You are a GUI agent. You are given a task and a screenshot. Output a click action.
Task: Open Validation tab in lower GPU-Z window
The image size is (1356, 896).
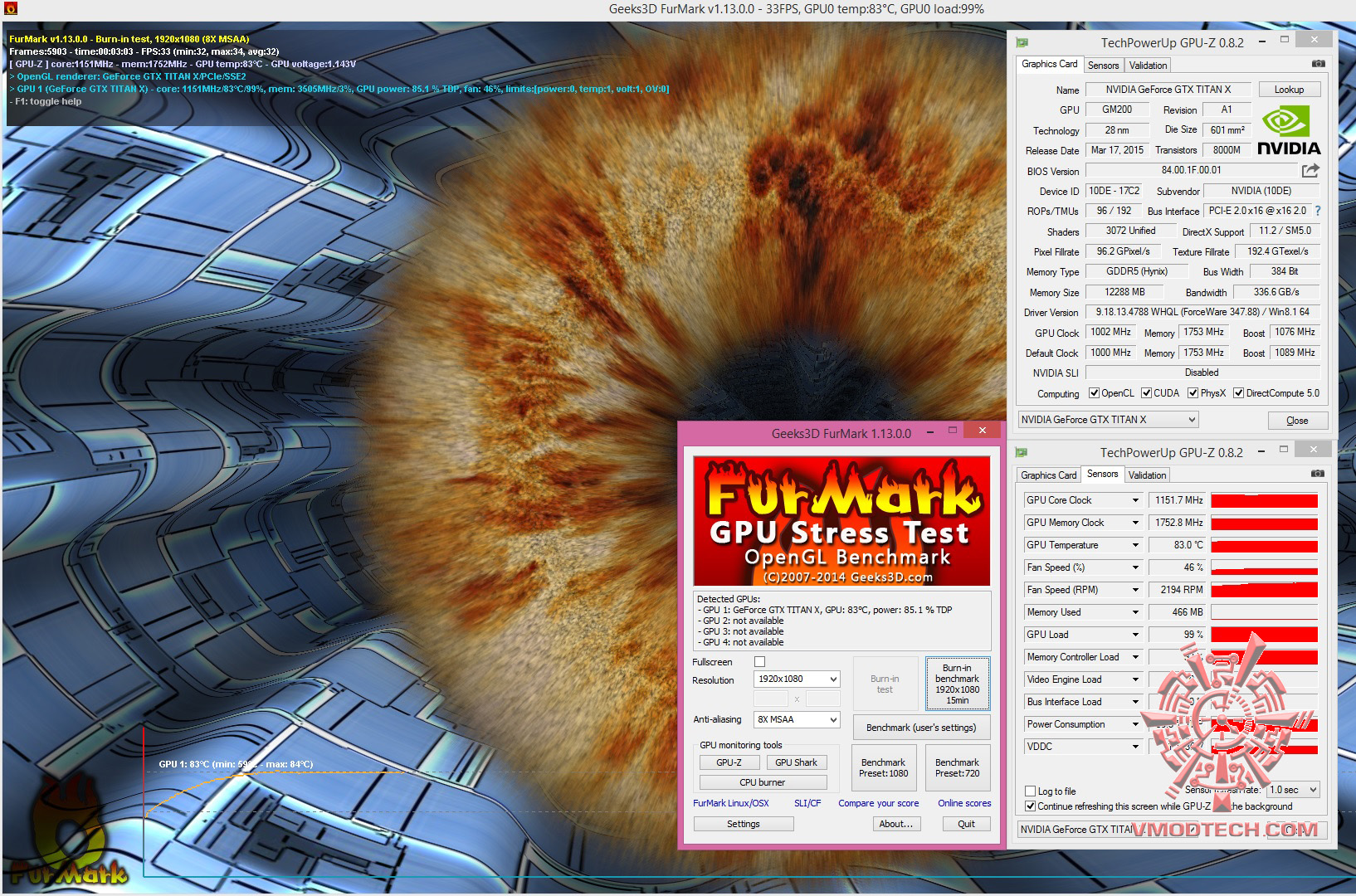[x=1147, y=475]
